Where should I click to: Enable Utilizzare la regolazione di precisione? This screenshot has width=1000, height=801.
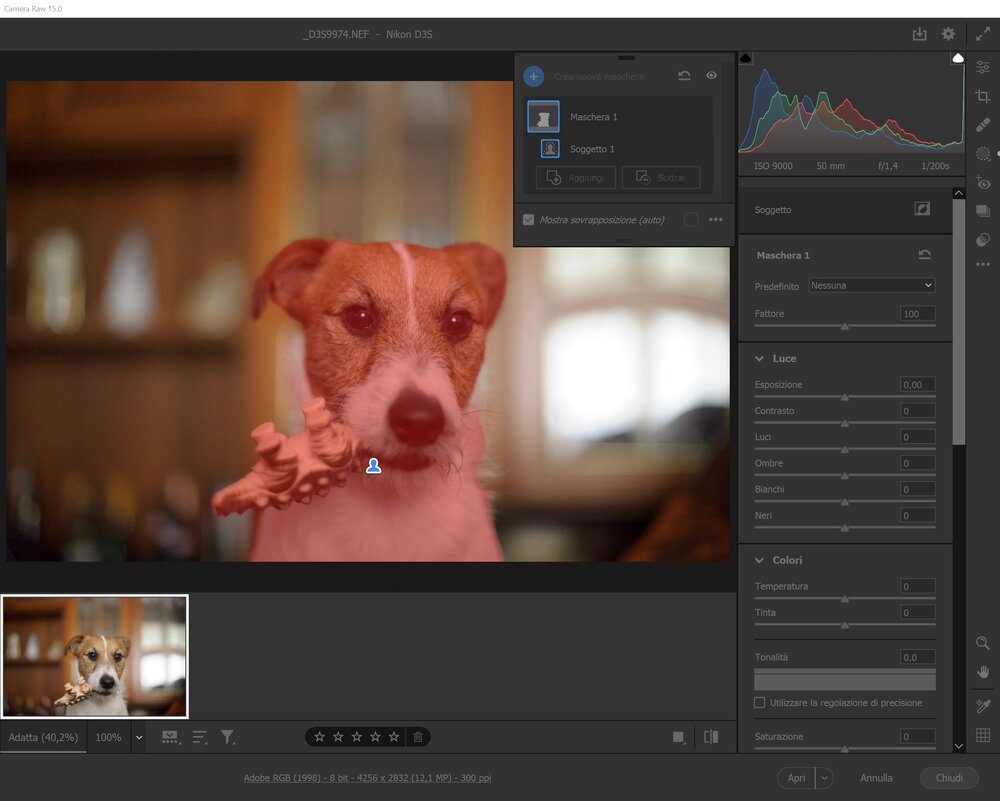coord(760,703)
